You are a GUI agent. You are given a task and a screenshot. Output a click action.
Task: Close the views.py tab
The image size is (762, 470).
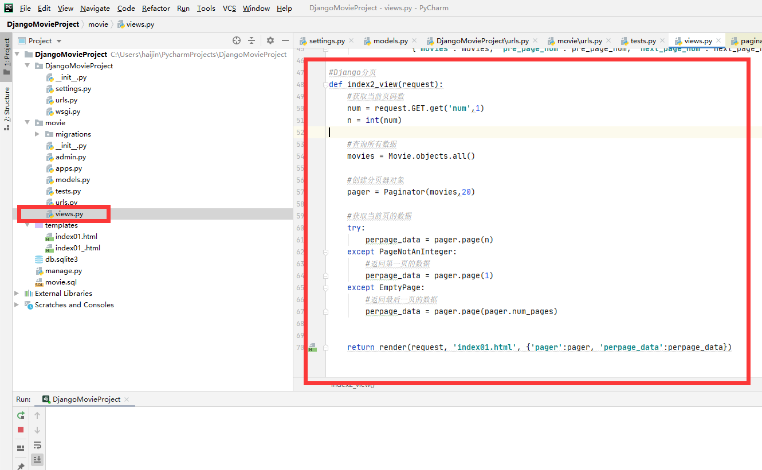[x=719, y=41]
